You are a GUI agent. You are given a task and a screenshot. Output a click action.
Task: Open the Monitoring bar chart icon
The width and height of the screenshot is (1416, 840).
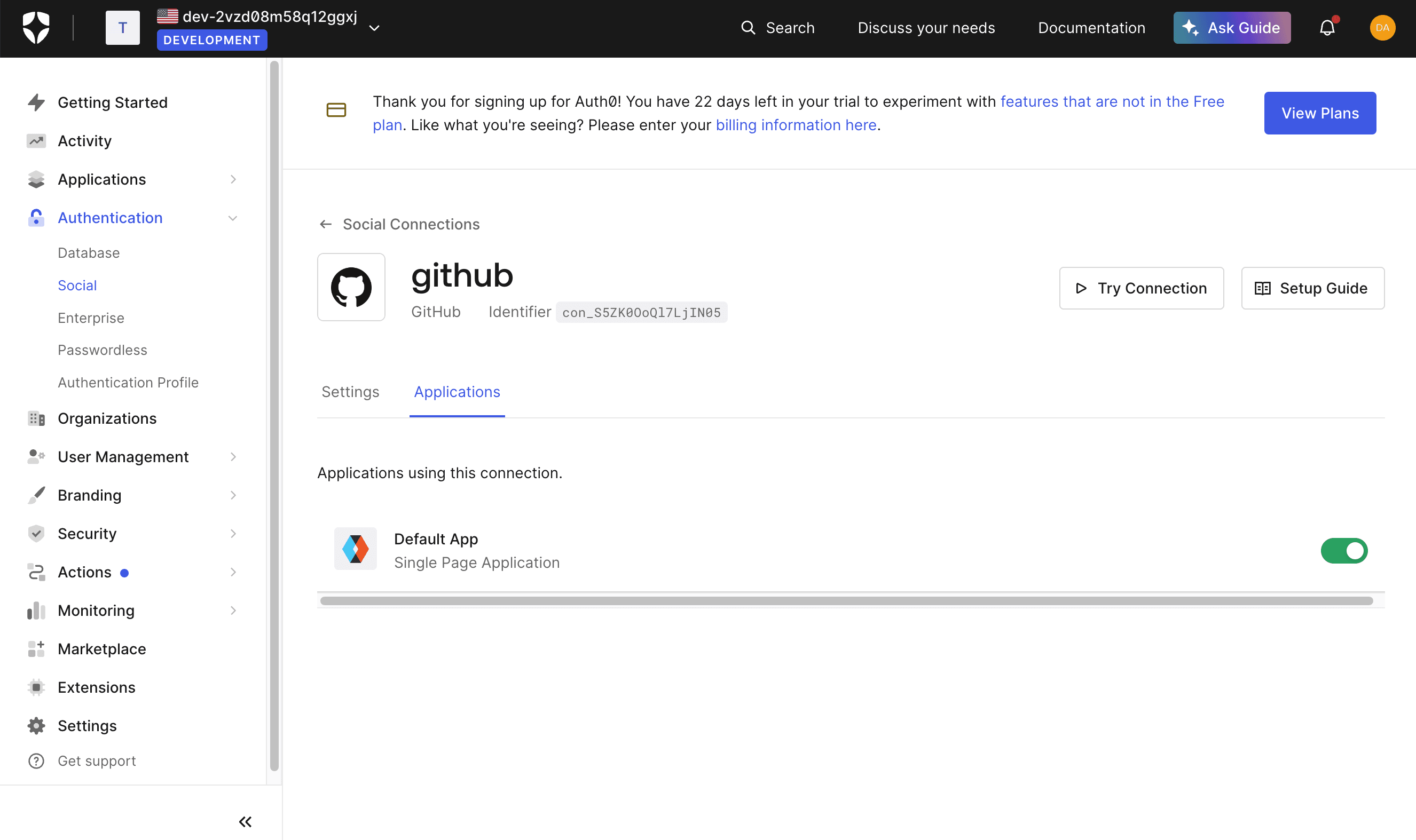pyautogui.click(x=36, y=610)
